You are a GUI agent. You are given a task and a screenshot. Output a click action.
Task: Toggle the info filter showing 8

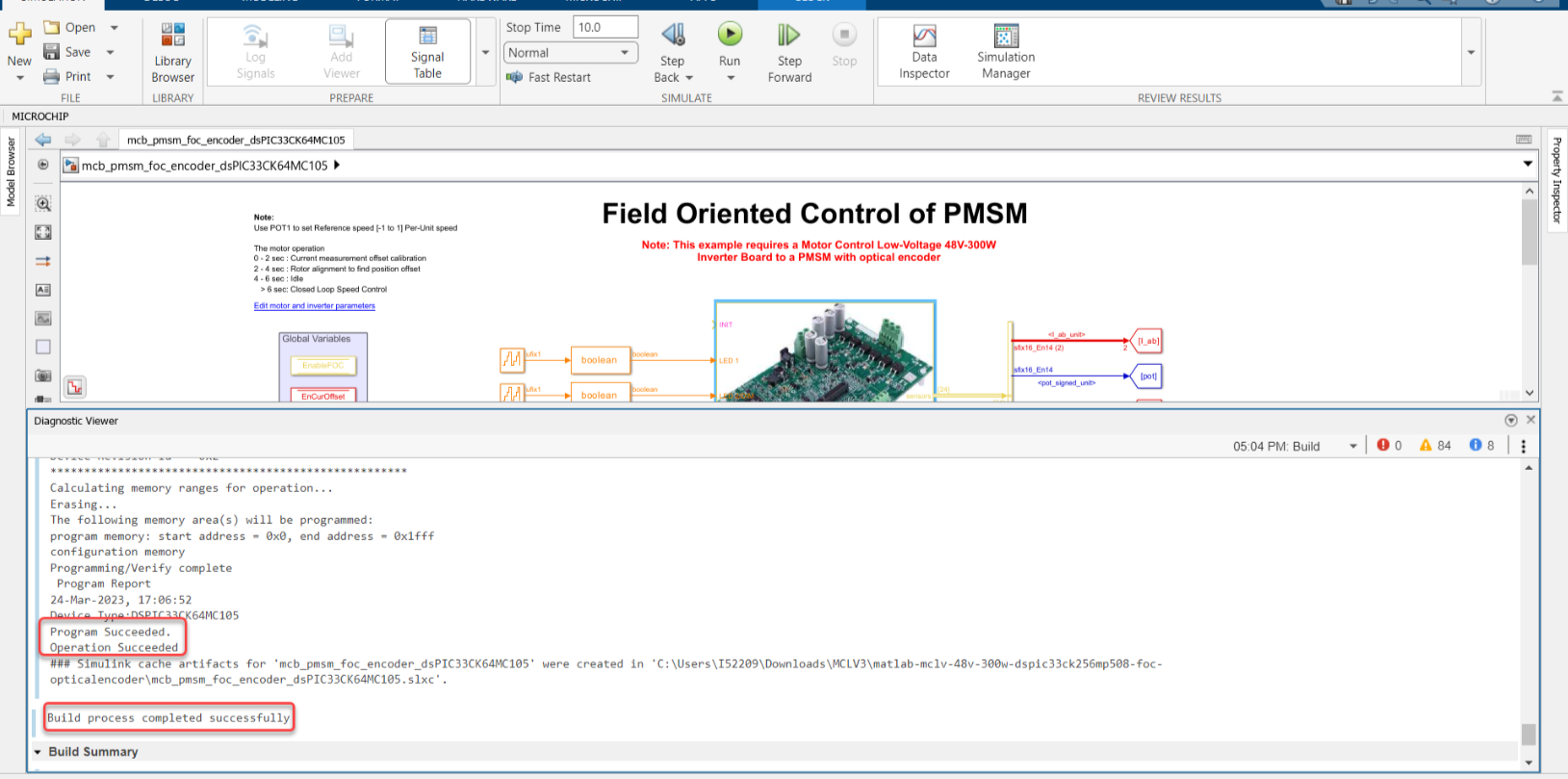tap(1482, 445)
